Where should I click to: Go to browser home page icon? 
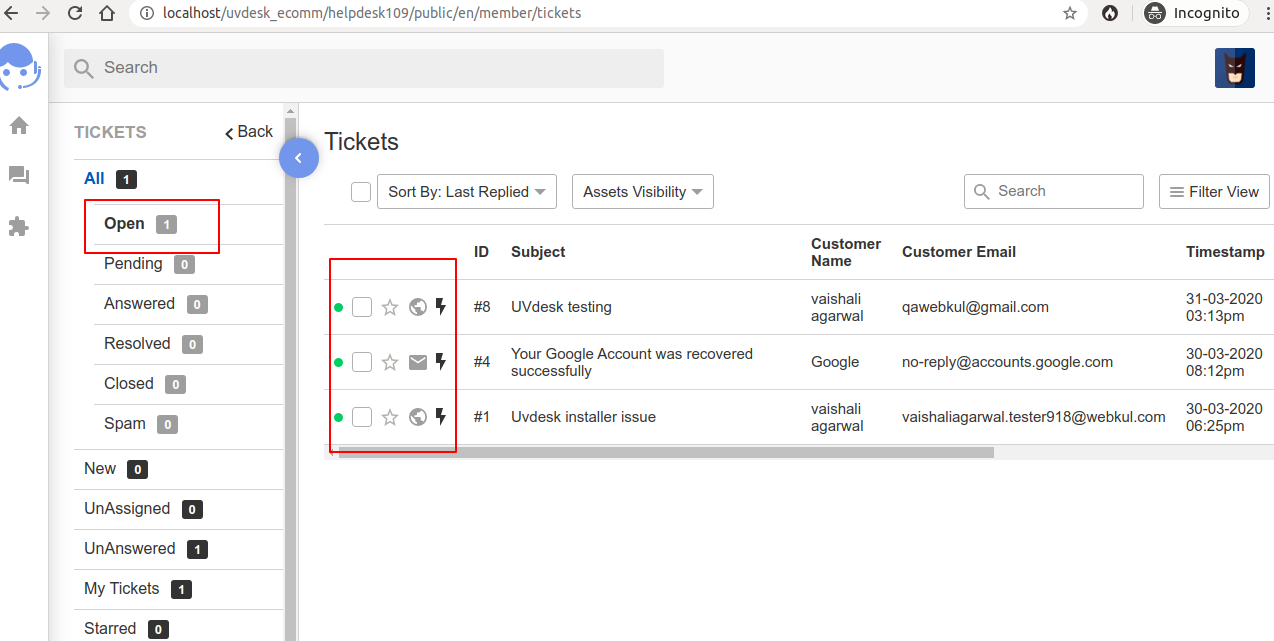click(x=107, y=13)
